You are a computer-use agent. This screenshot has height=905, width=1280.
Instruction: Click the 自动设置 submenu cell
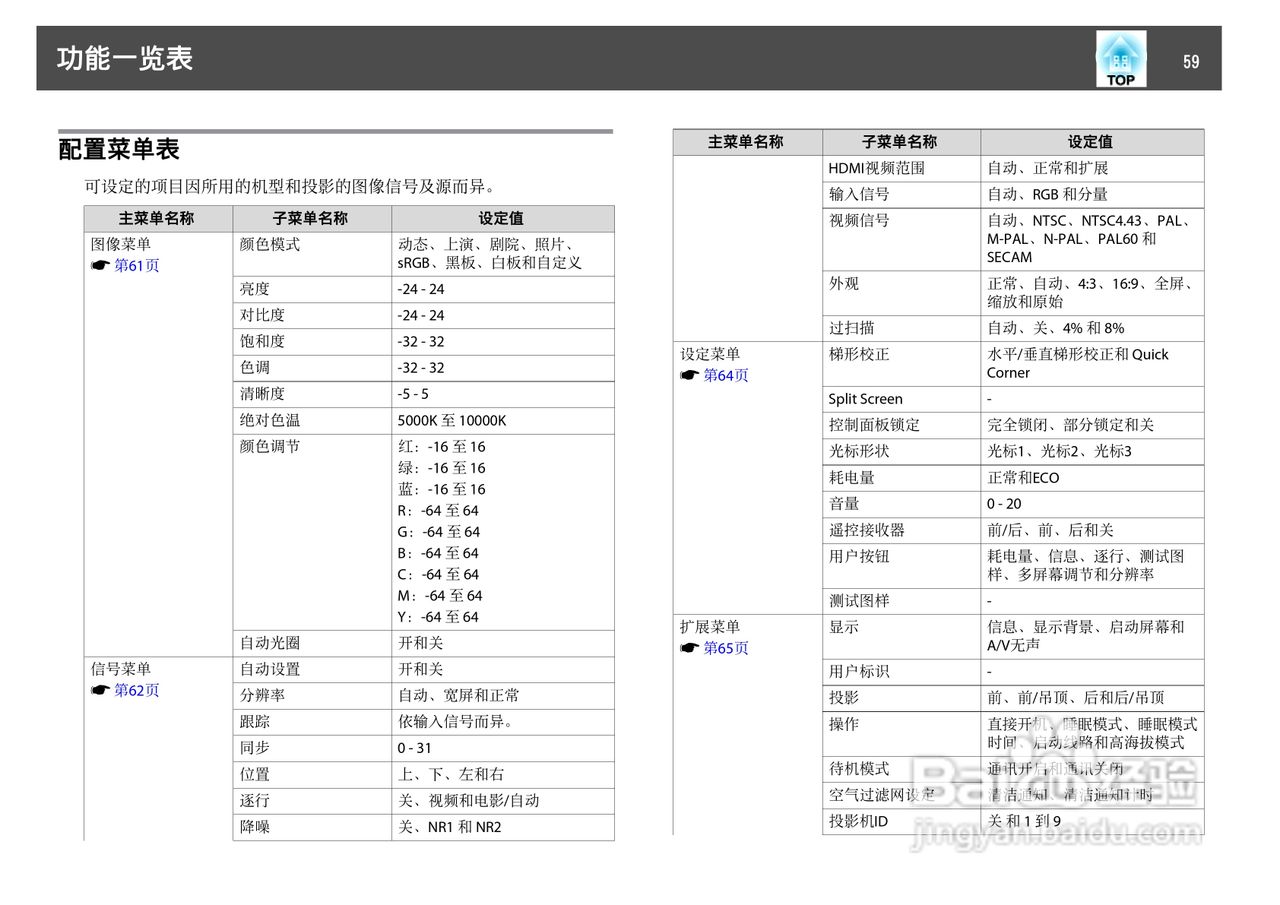[x=312, y=669]
